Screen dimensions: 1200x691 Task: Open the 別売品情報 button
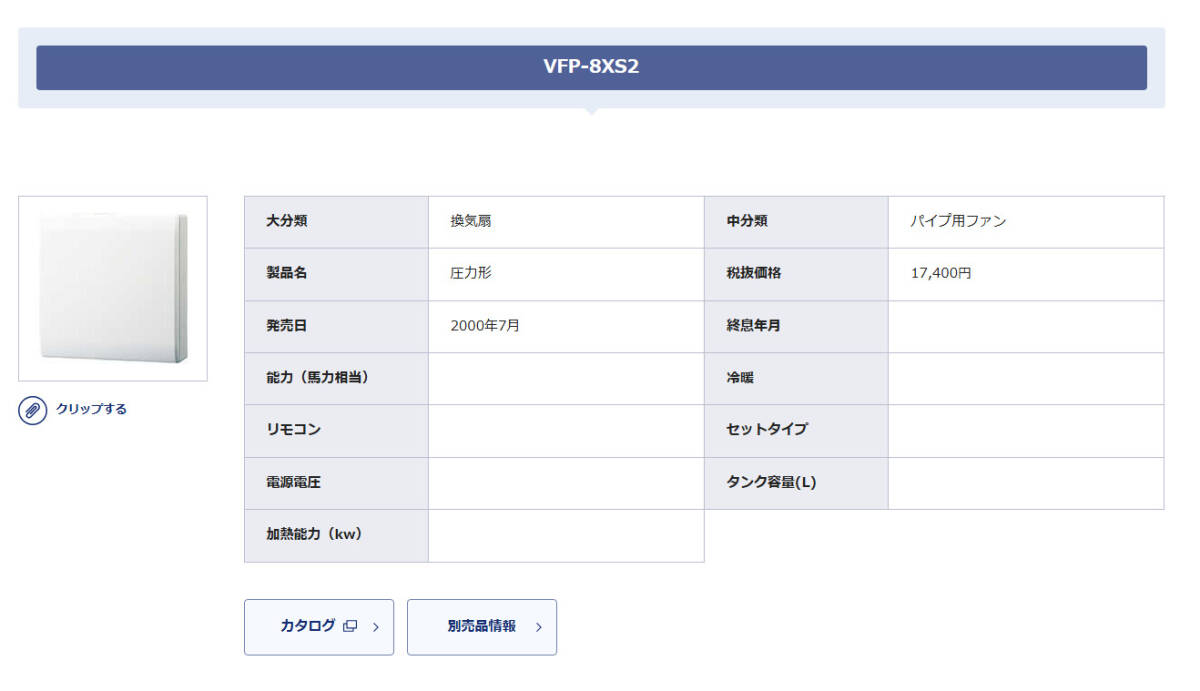click(x=482, y=627)
